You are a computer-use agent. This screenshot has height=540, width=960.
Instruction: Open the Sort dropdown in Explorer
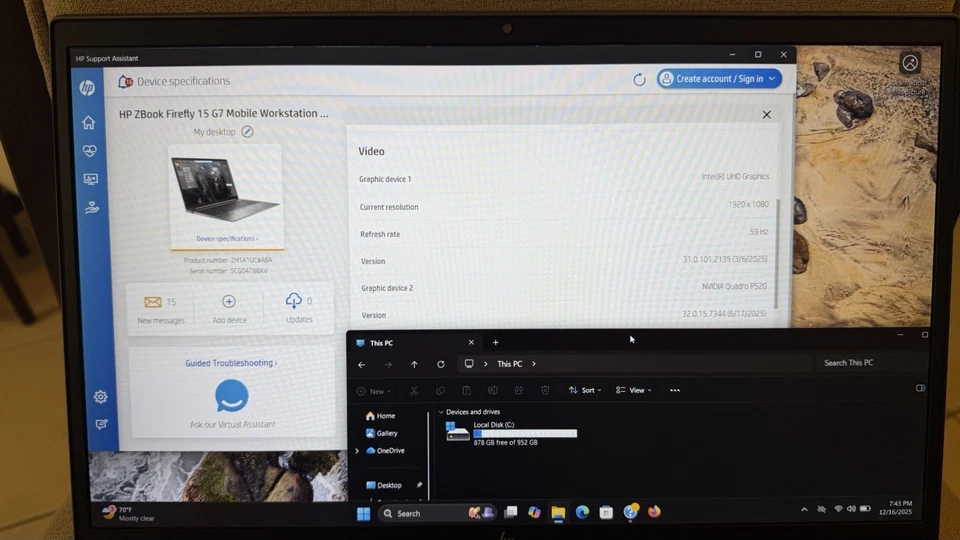click(x=585, y=390)
